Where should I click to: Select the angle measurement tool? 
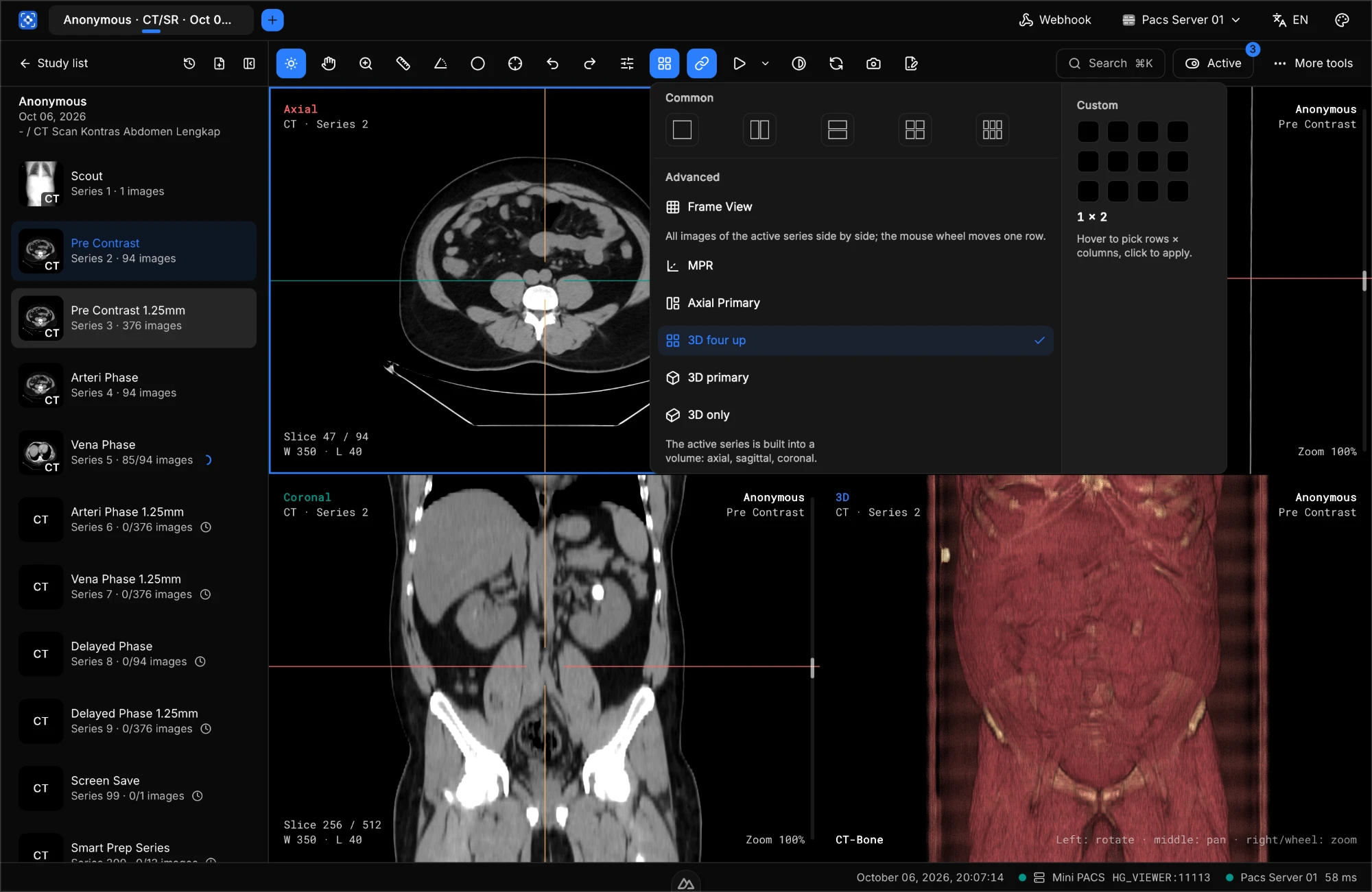tap(440, 64)
